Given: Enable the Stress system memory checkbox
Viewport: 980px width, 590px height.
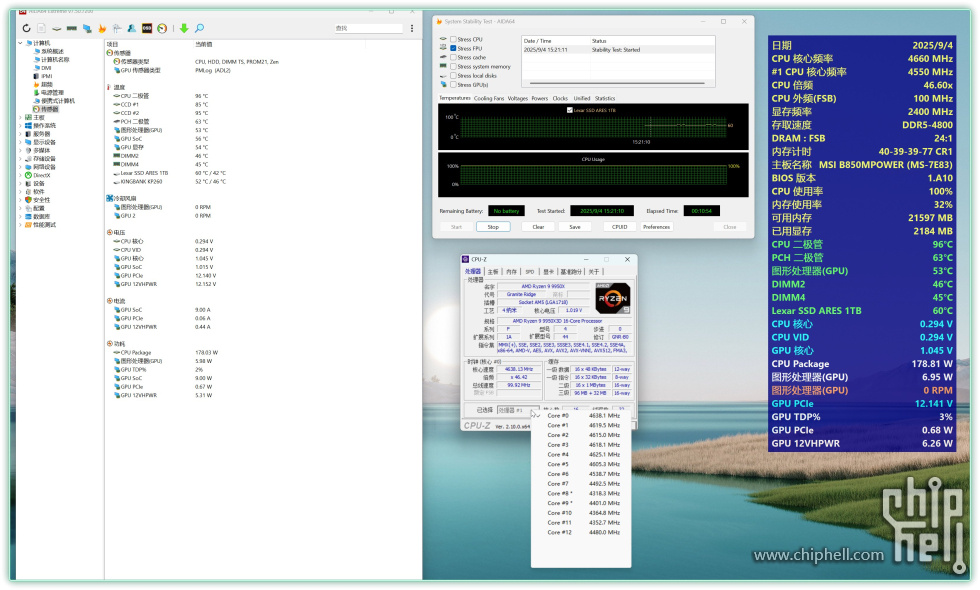Looking at the screenshot, I should click(x=453, y=66).
